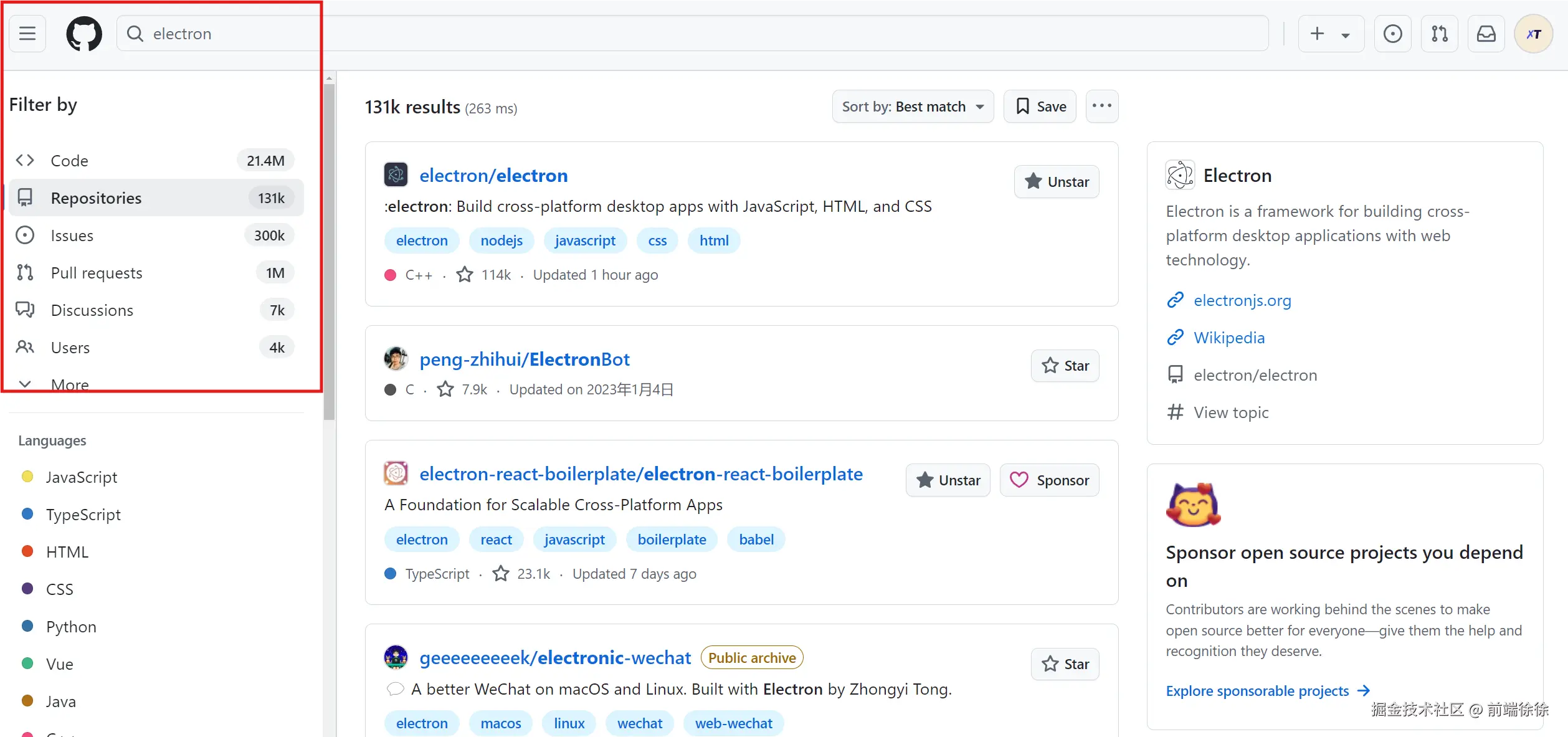Filter results by Pull requests

pyautogui.click(x=97, y=273)
